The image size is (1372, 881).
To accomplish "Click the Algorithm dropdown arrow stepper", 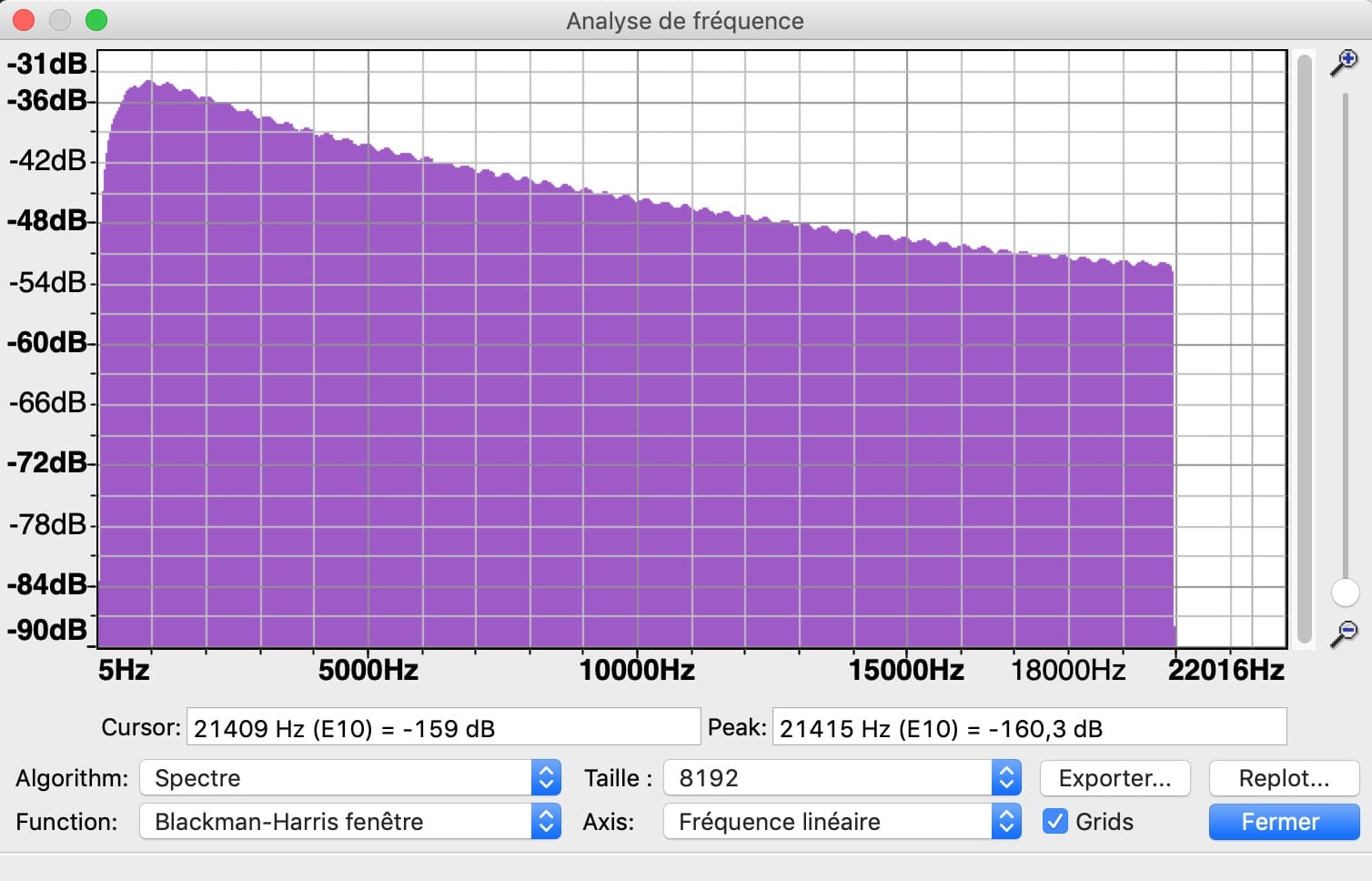I will 546,778.
